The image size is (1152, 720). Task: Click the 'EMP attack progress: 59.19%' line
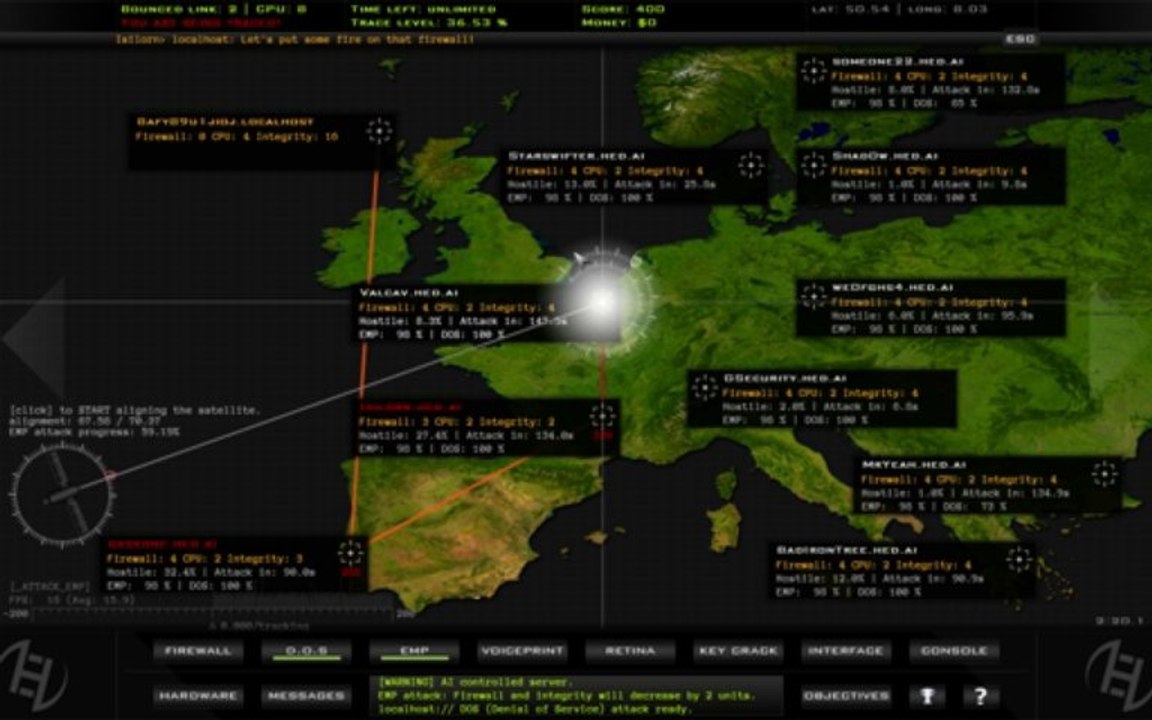pos(94,432)
